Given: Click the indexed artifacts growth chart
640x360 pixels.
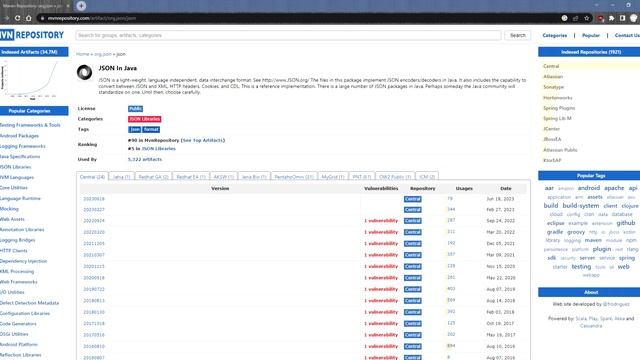Looking at the screenshot, I should point(29,80).
